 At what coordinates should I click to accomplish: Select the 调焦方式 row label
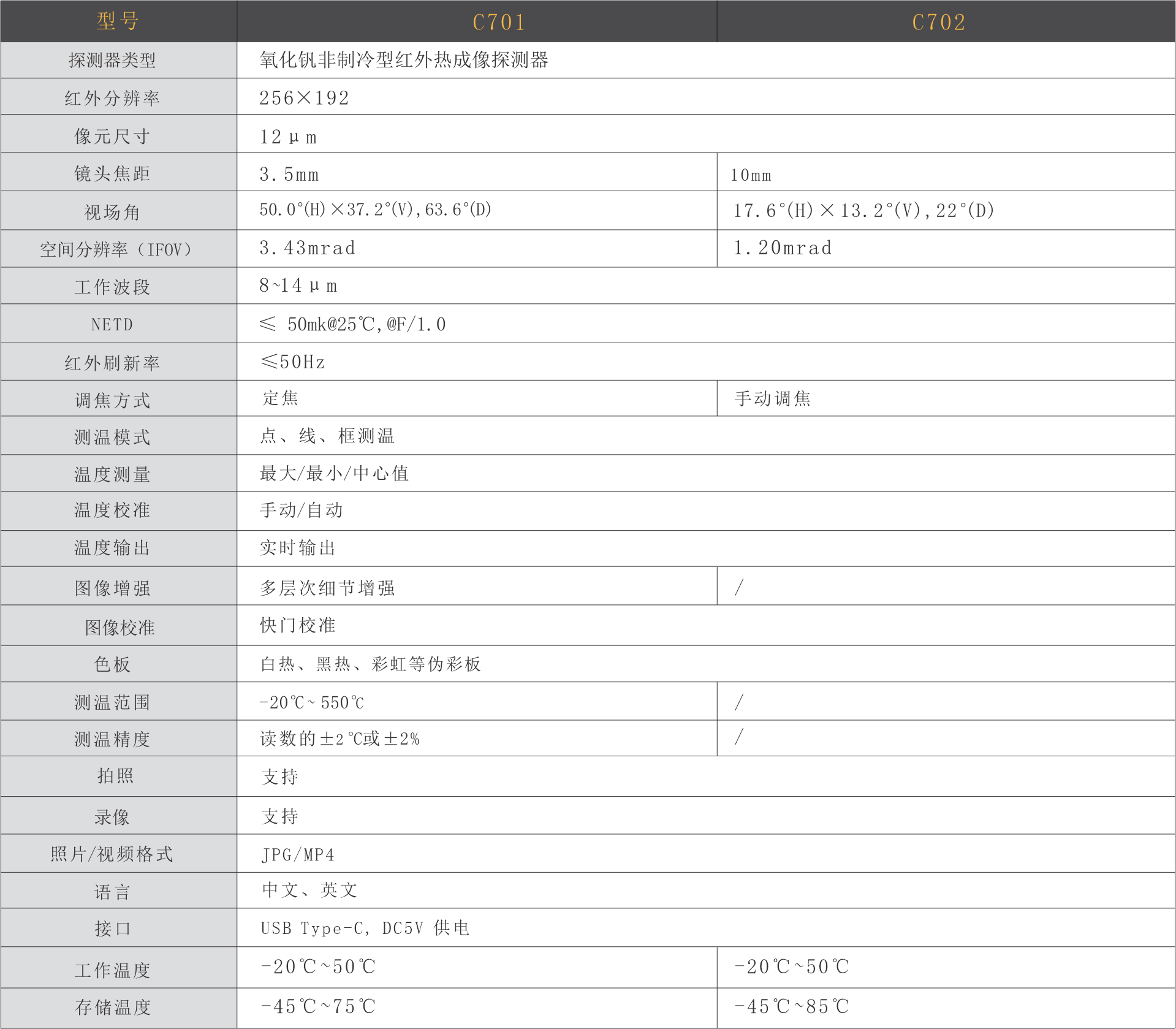(x=112, y=400)
